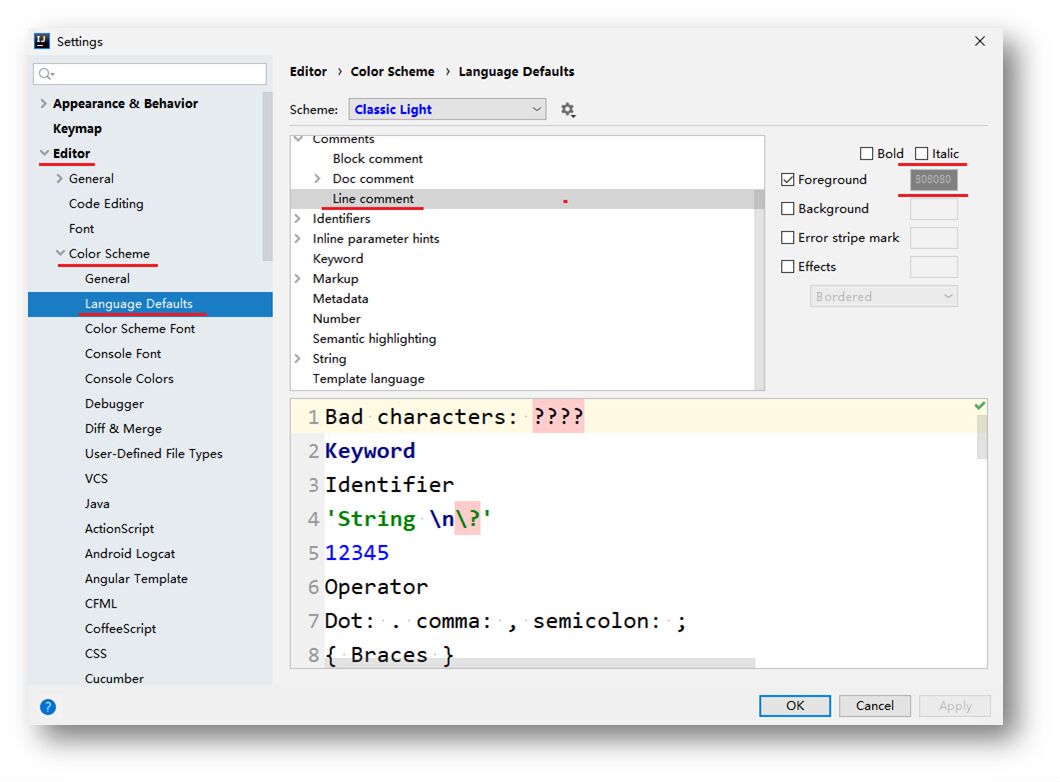Enable the Bold checkbox
1060x782 pixels.
tap(866, 153)
